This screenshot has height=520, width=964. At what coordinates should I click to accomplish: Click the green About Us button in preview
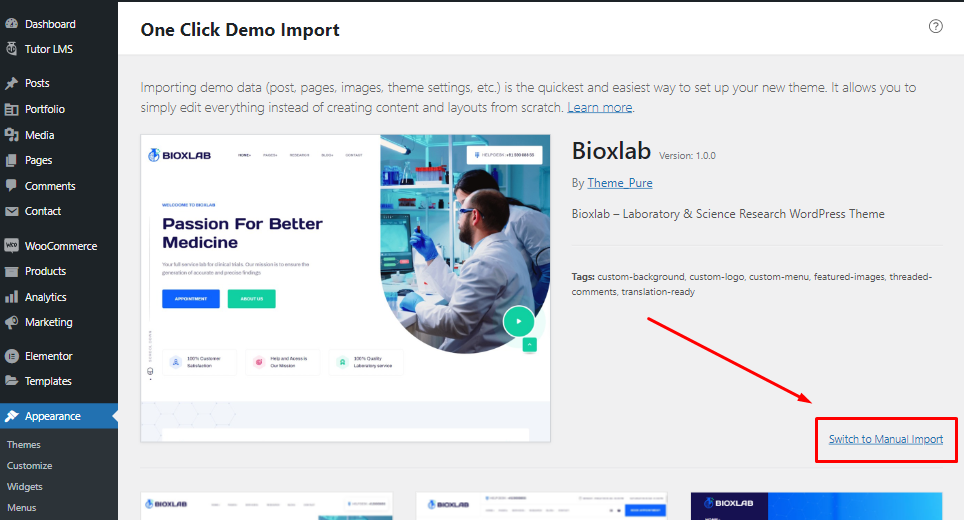pos(251,299)
